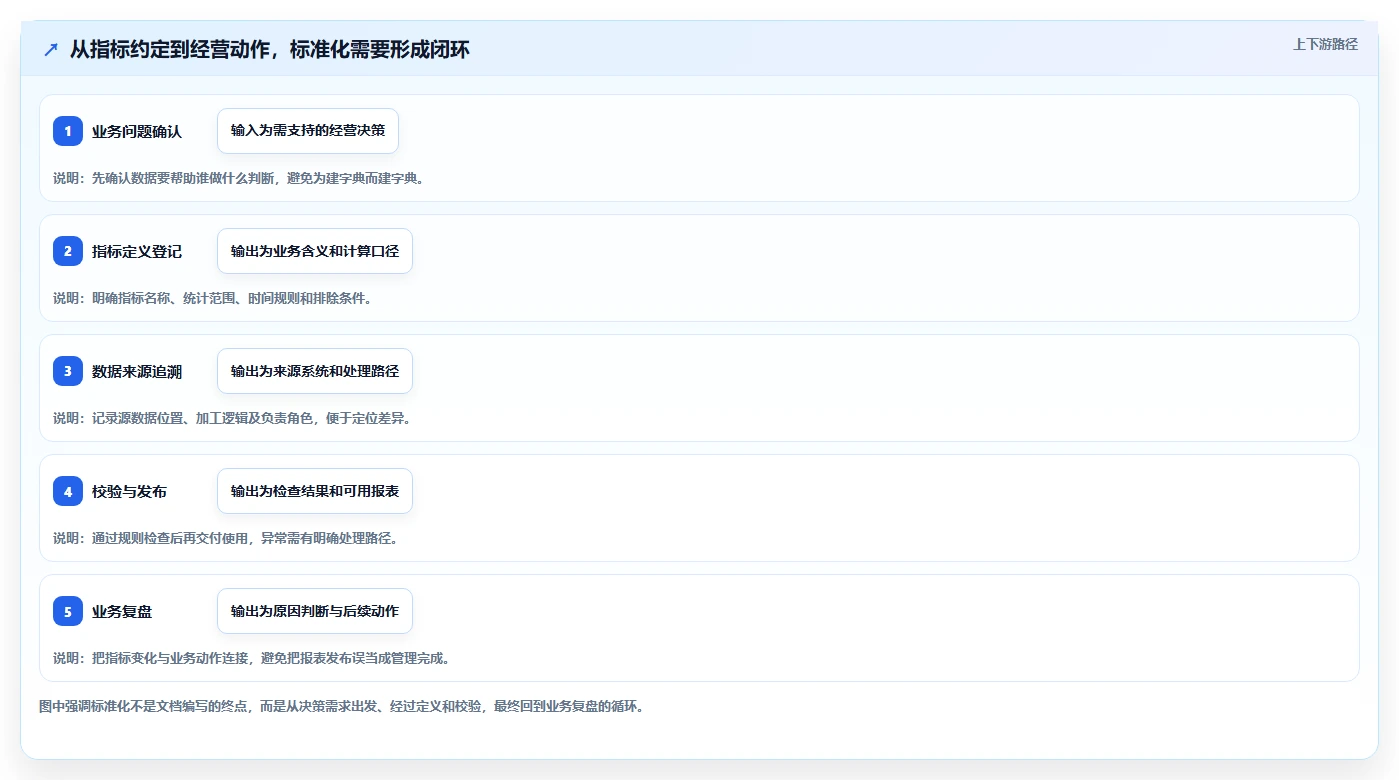Click the footer caption starting 图中强调标准化

click(341, 706)
